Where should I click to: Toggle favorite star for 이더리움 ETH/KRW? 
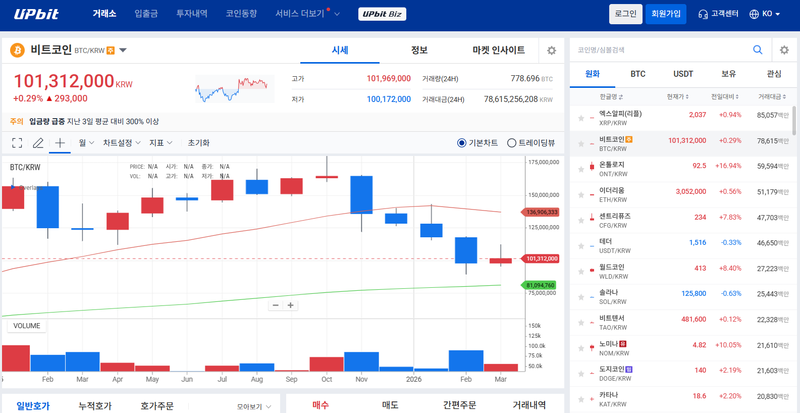pos(580,191)
